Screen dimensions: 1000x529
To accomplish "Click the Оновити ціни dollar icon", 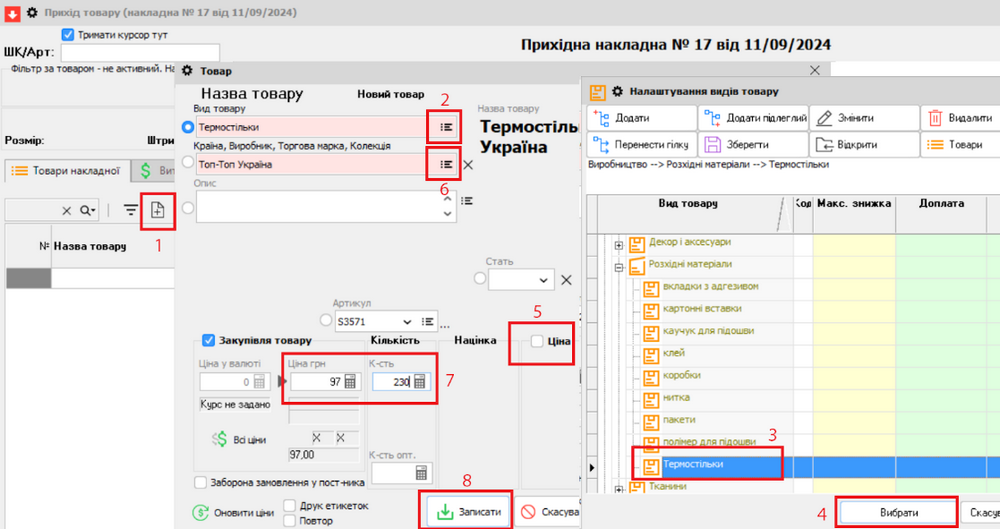I will (200, 512).
